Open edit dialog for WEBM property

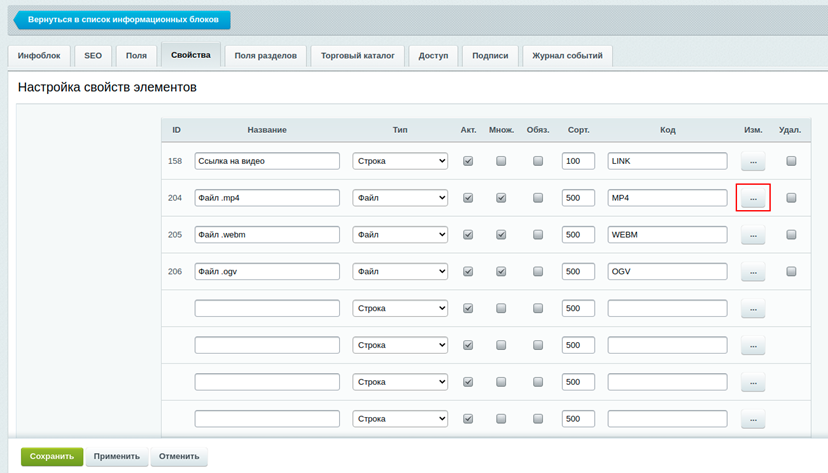click(752, 235)
